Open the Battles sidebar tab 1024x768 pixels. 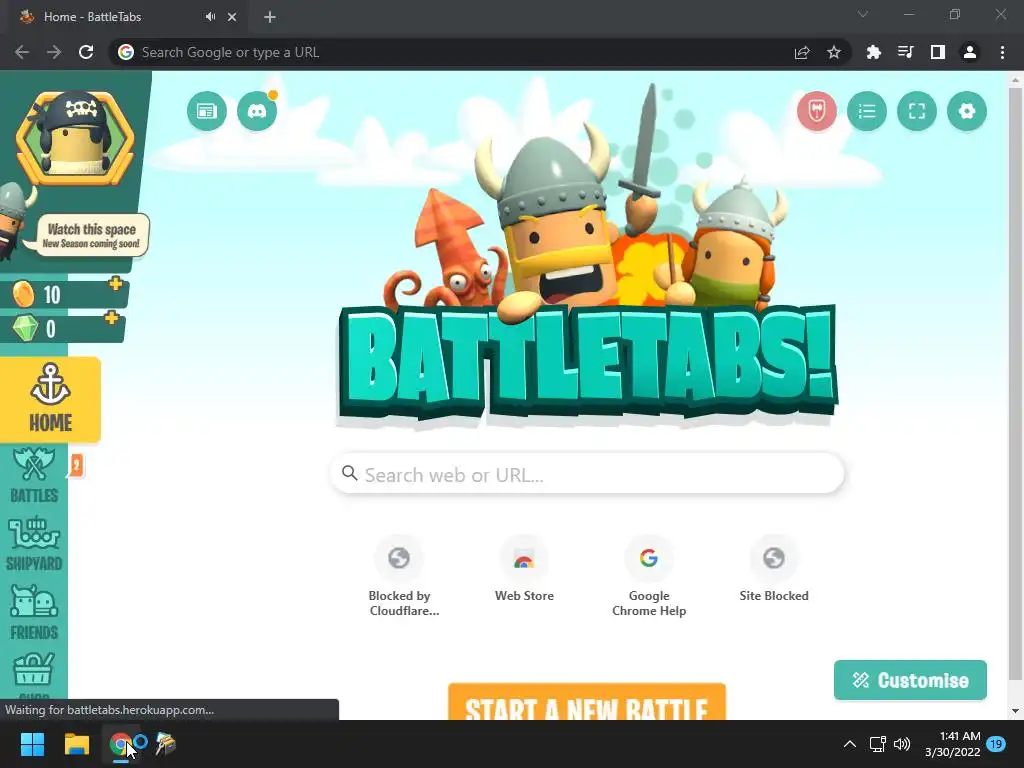(x=34, y=475)
